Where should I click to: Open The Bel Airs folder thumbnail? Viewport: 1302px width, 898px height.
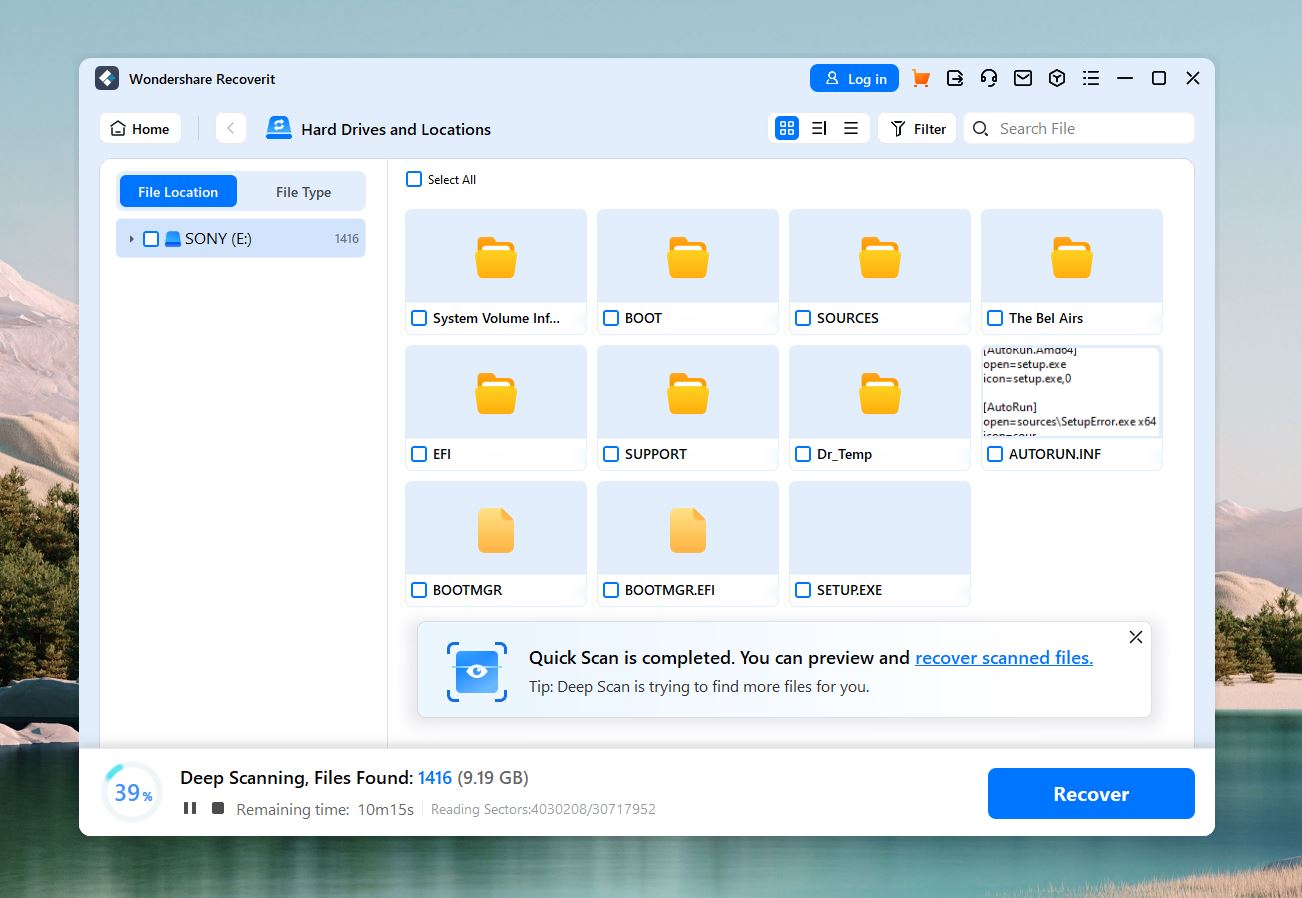(x=1072, y=257)
